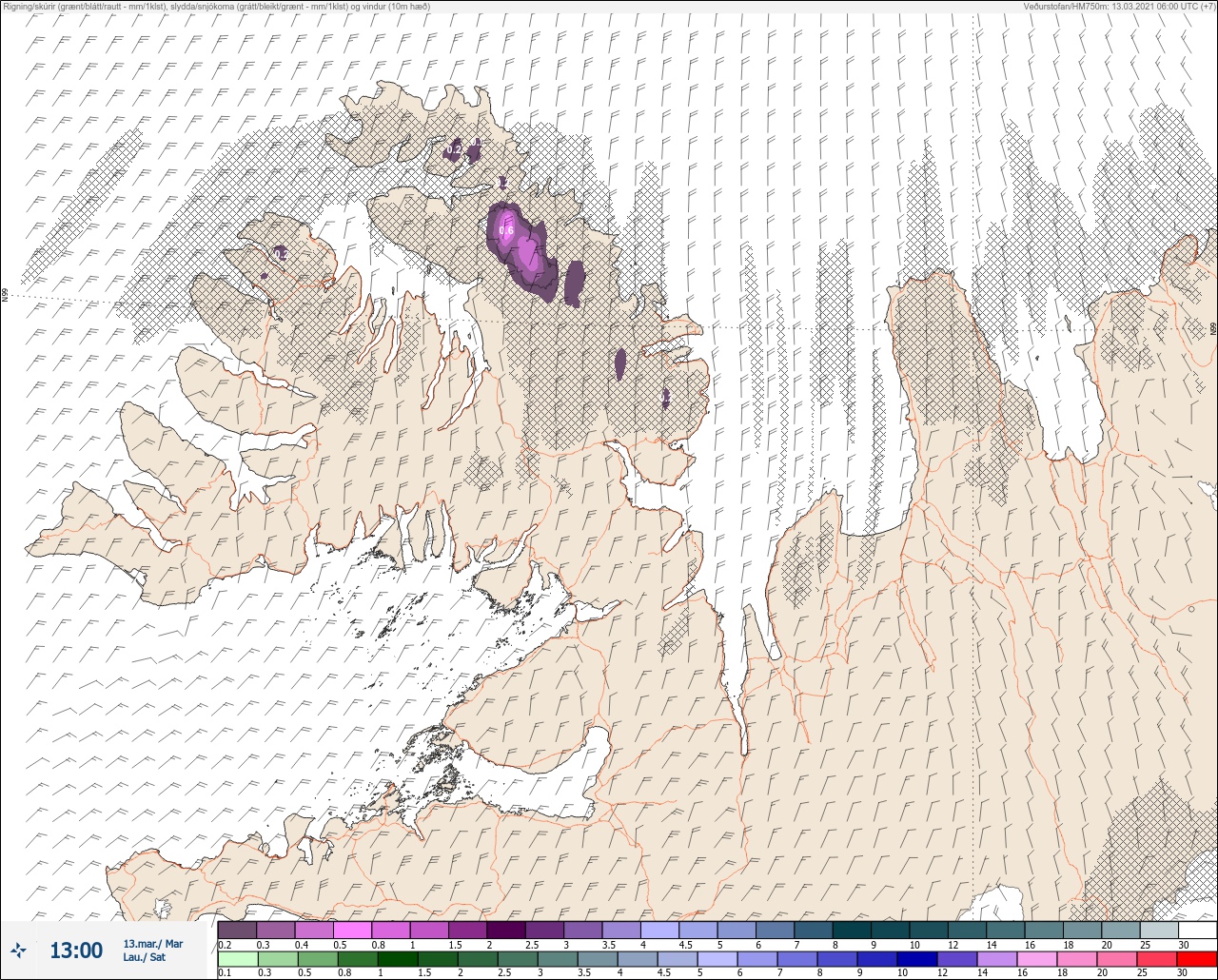Viewport: 1218px width, 980px height.
Task: Select snow scale swatch between 16 and 18
Action: pyautogui.click(x=1044, y=930)
